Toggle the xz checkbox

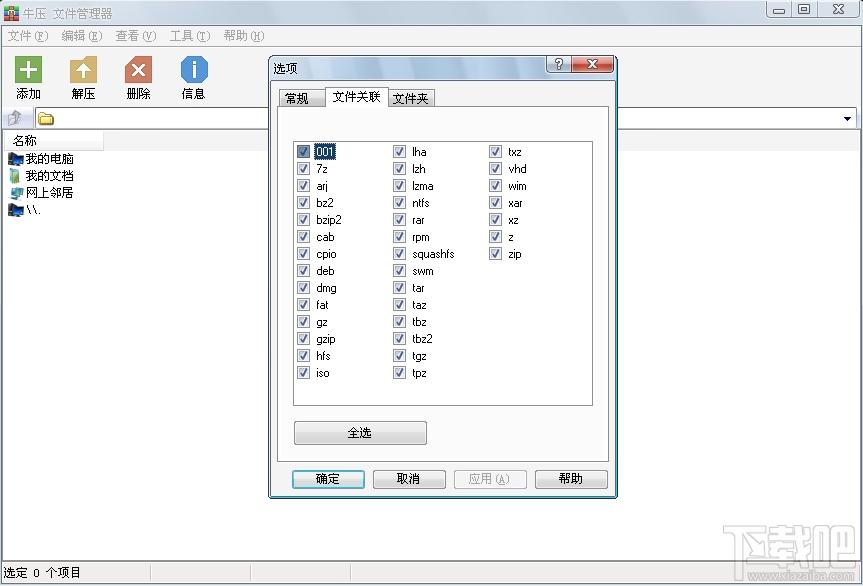(x=495, y=220)
